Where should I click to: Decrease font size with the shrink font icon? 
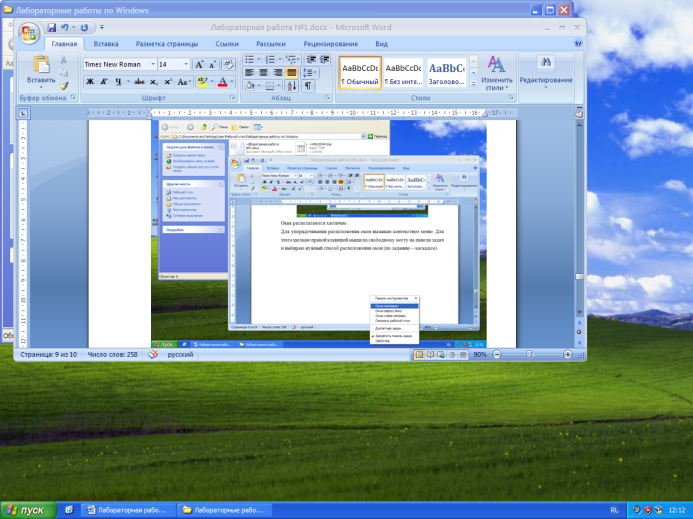213,65
